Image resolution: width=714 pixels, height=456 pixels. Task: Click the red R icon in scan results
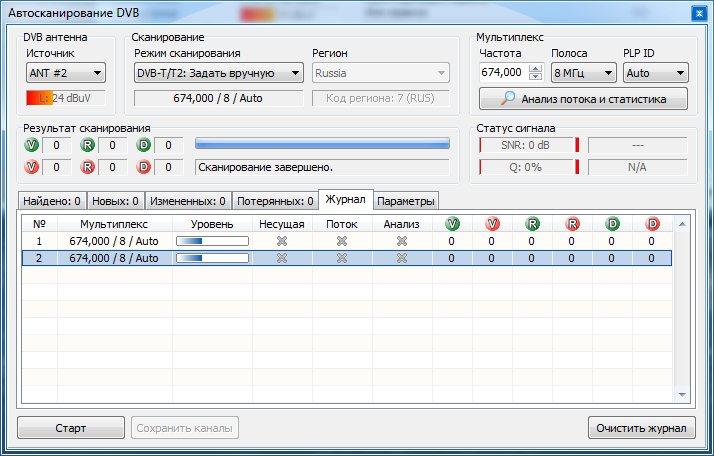click(88, 167)
